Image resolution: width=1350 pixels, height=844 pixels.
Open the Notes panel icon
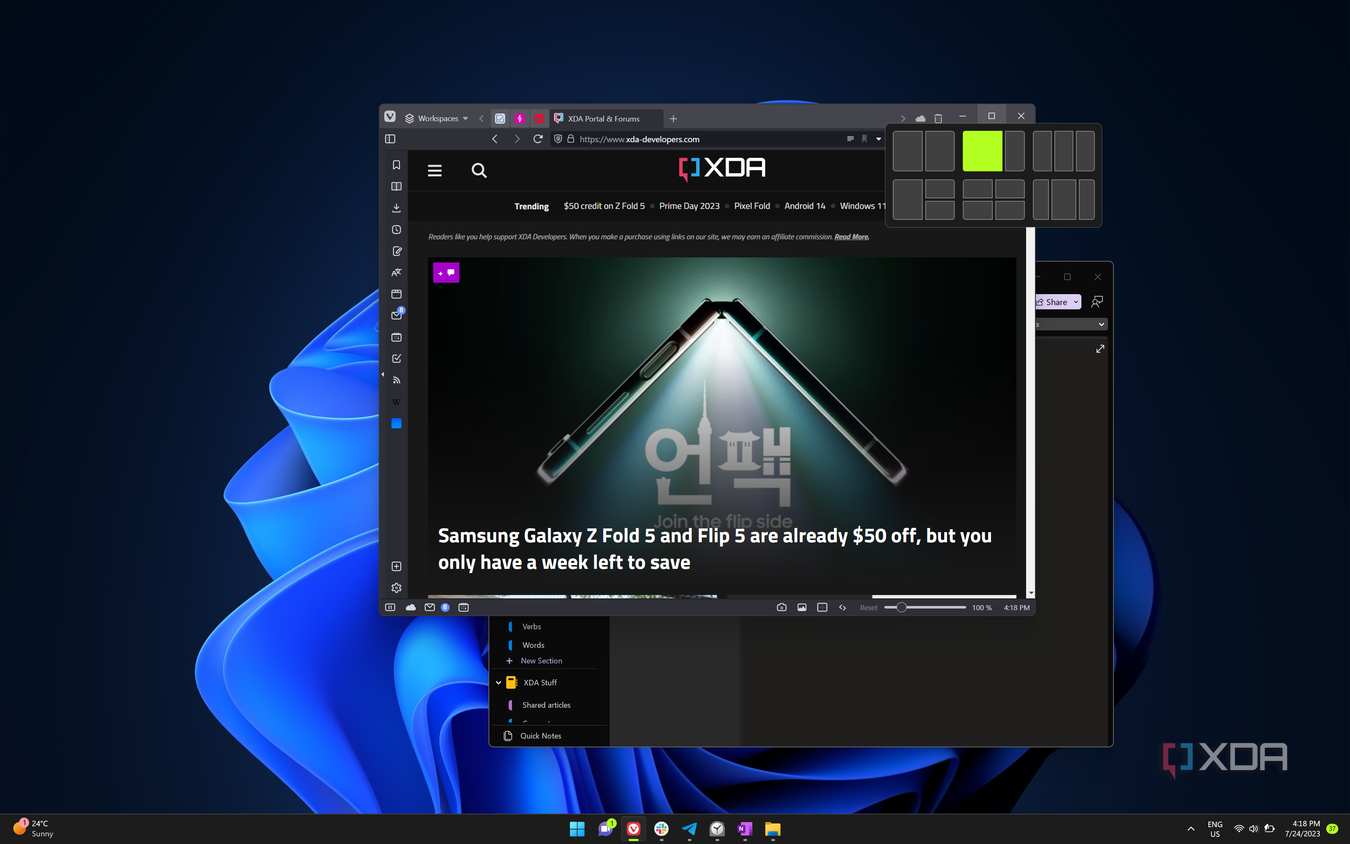click(396, 251)
